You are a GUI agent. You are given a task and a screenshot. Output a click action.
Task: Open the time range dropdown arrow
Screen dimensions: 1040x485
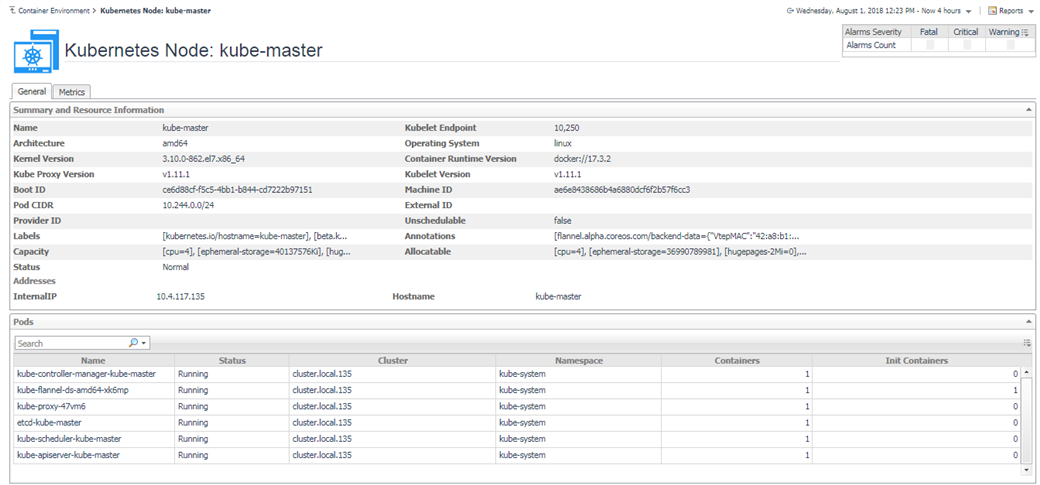(x=969, y=11)
